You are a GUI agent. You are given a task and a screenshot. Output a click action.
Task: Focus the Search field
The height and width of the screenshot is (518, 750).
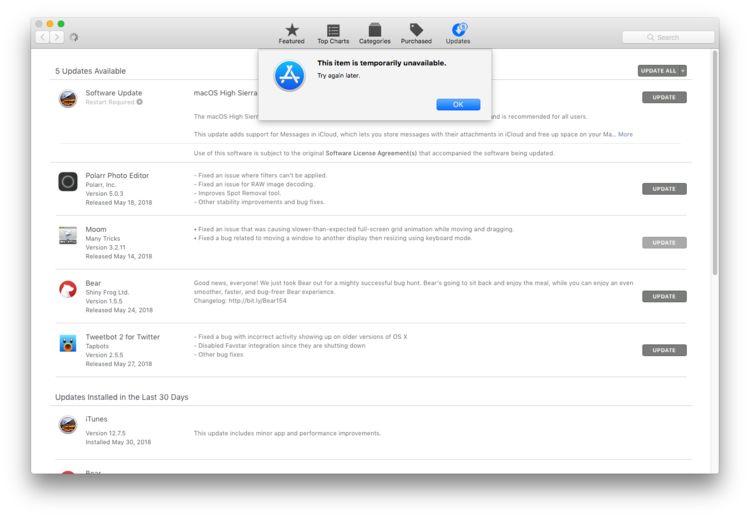pyautogui.click(x=668, y=37)
